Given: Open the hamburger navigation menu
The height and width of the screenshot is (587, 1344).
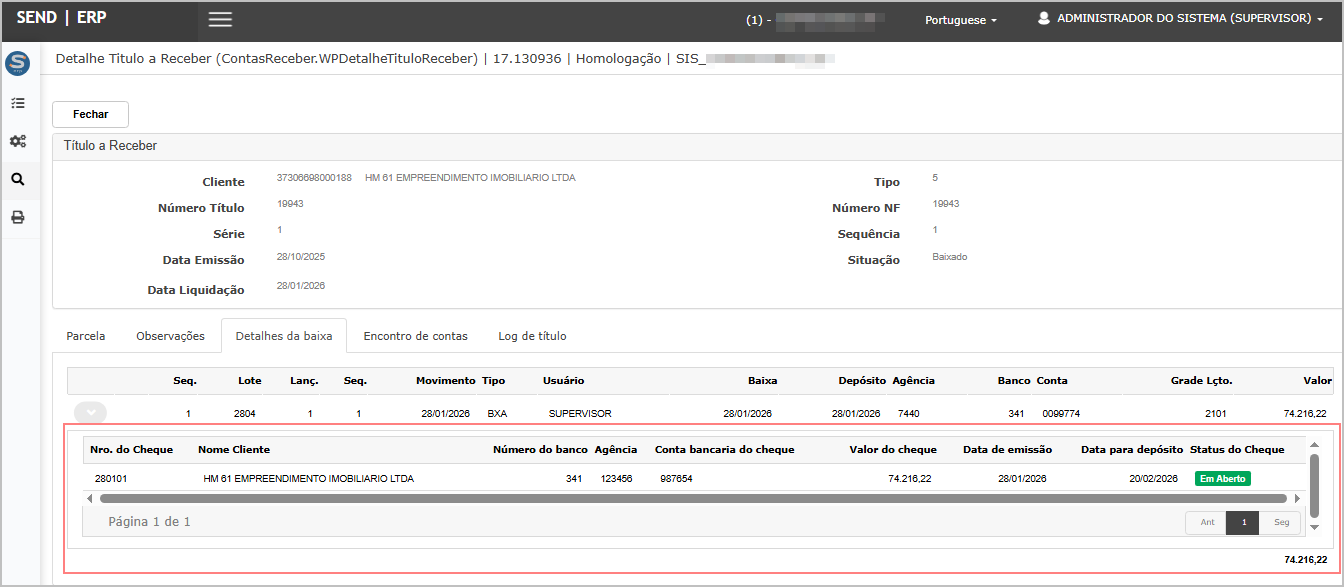Looking at the screenshot, I should (x=220, y=19).
